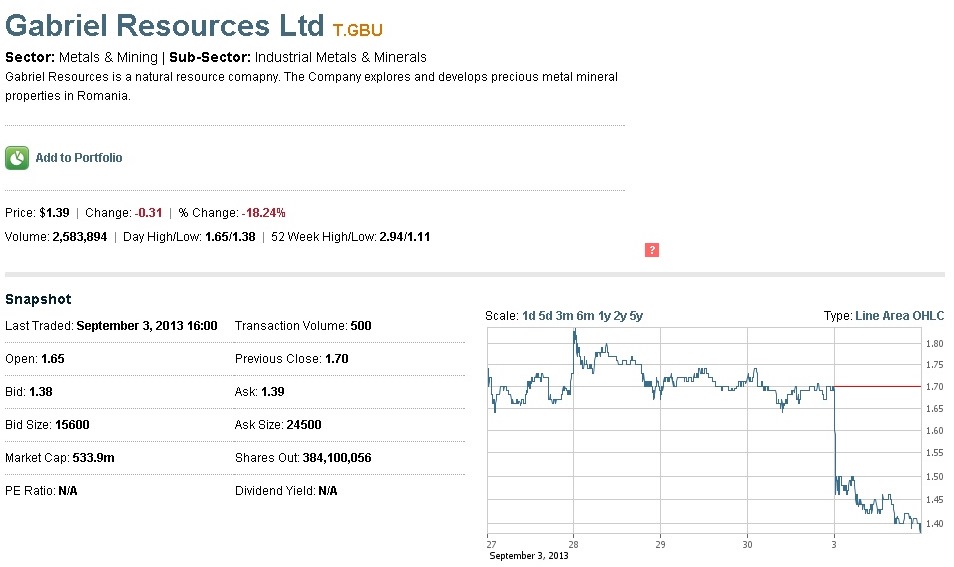Image resolution: width=954 pixels, height=567 pixels.
Task: Click the red question mark icon
Action: [652, 250]
